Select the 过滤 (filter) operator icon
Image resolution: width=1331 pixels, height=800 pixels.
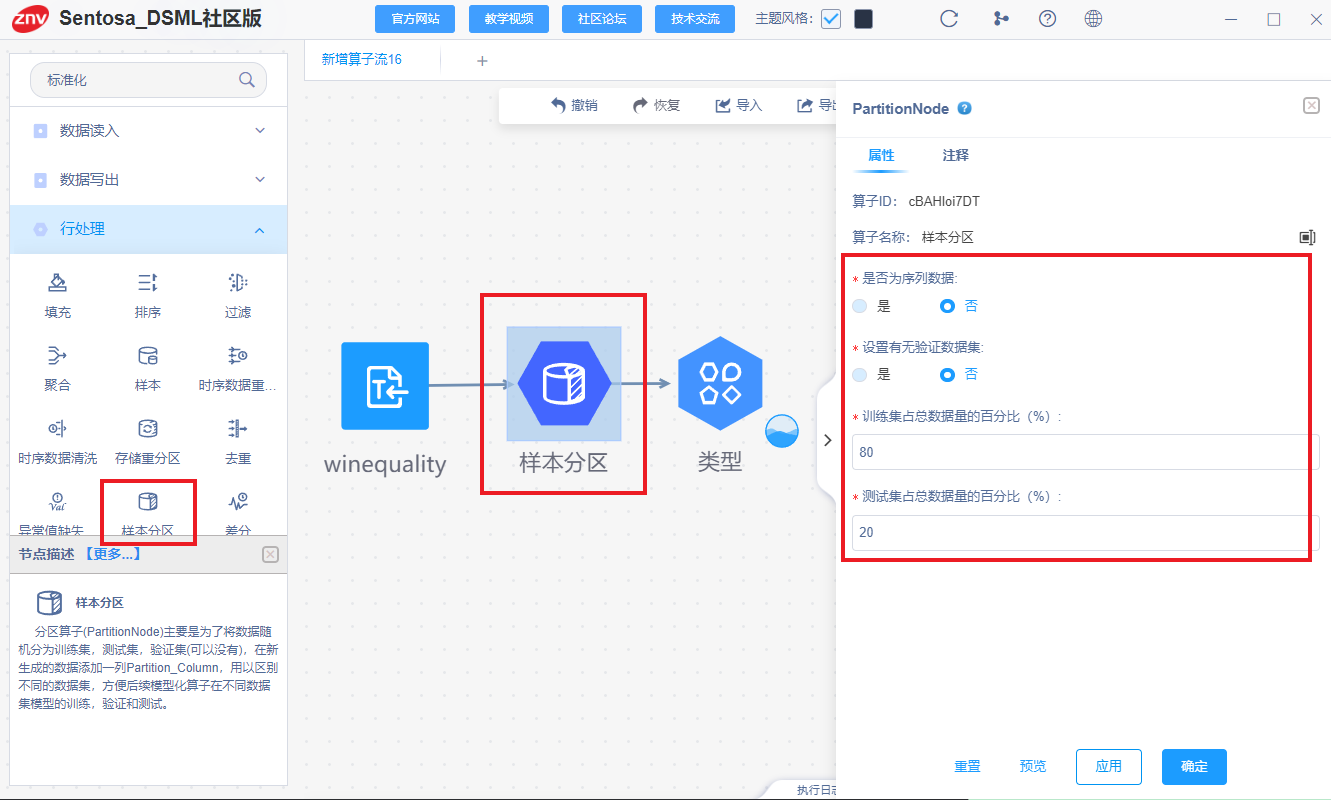pyautogui.click(x=238, y=282)
